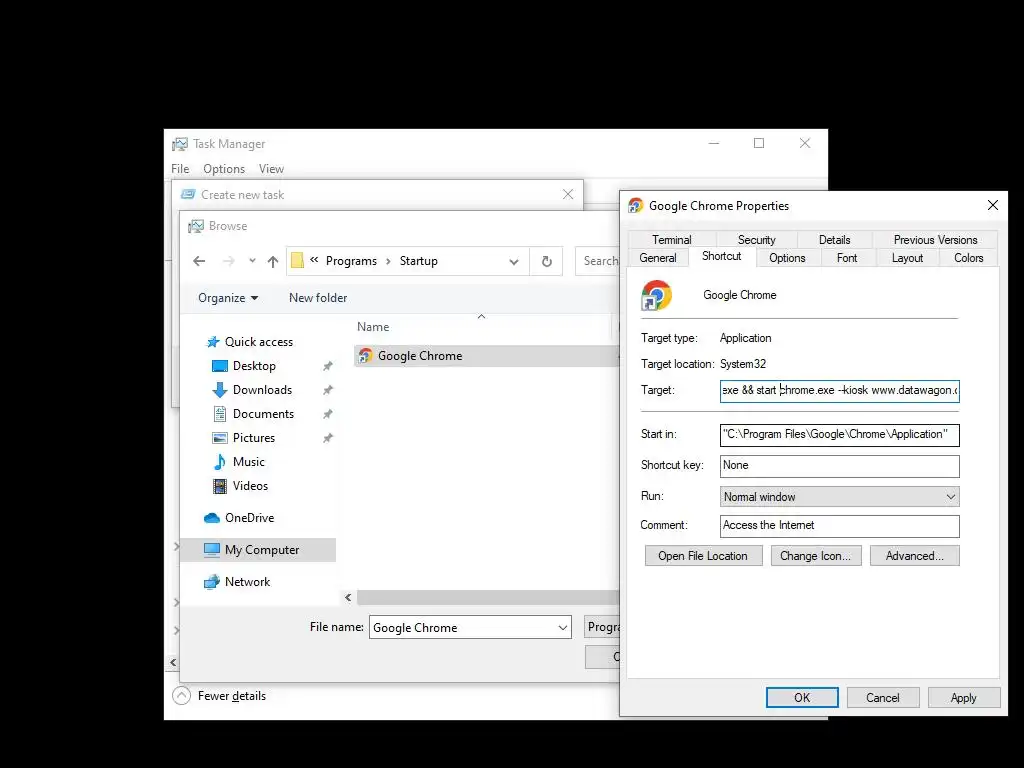The image size is (1024, 768).
Task: Click the pin icon next to Downloads
Action: pos(328,390)
